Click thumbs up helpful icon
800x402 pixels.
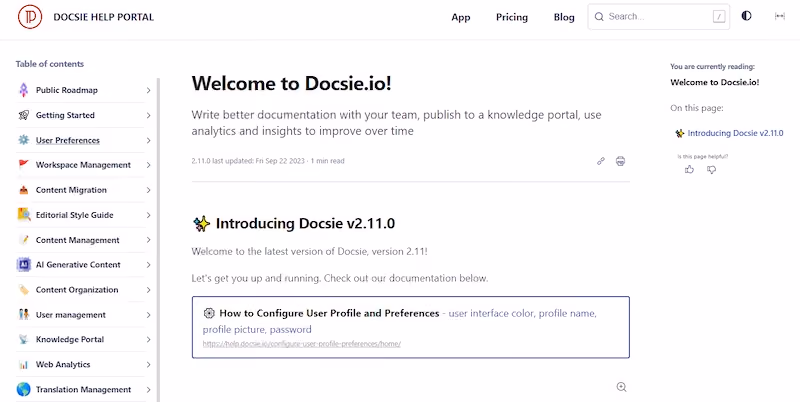coord(690,170)
